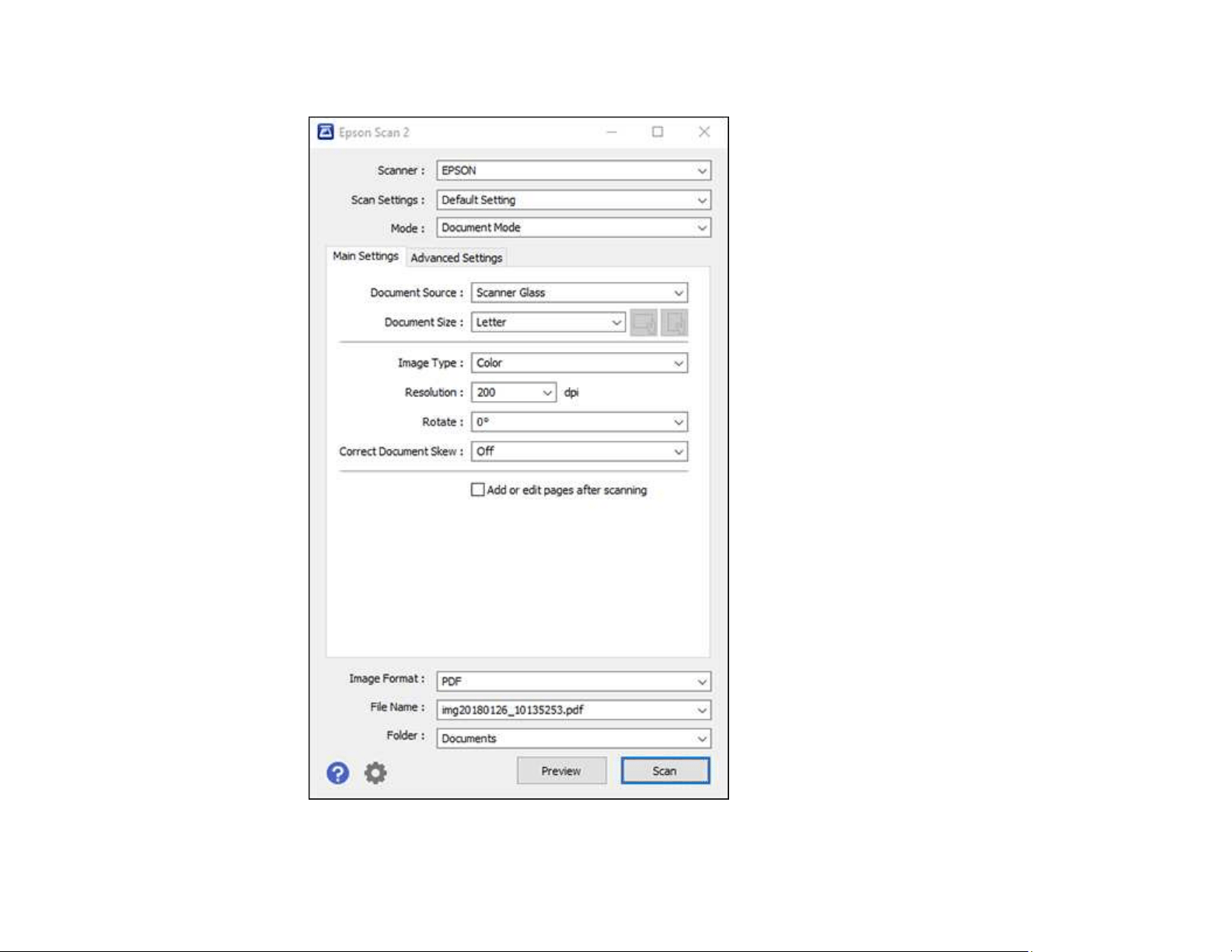This screenshot has height=952, width=1232.
Task: Switch to the Advanced Settings tab
Action: click(456, 258)
